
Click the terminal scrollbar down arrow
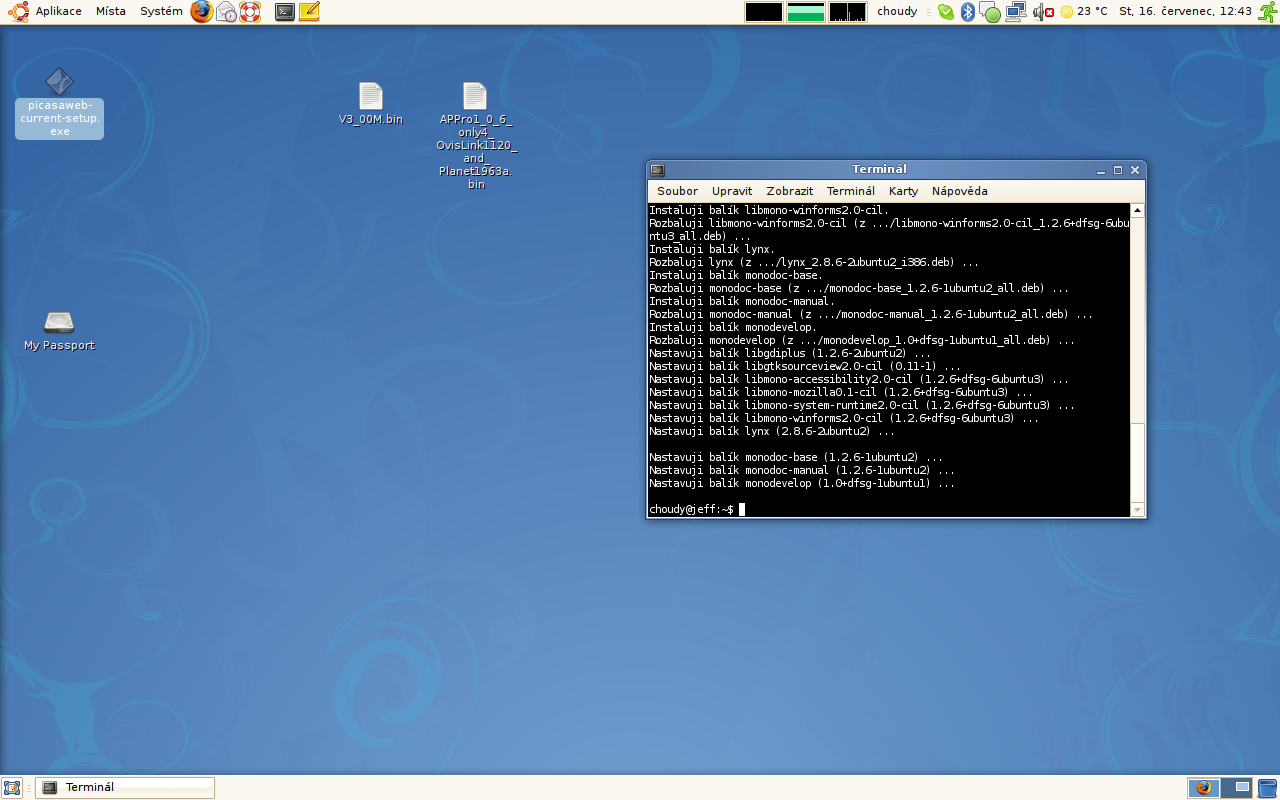pyautogui.click(x=1137, y=510)
